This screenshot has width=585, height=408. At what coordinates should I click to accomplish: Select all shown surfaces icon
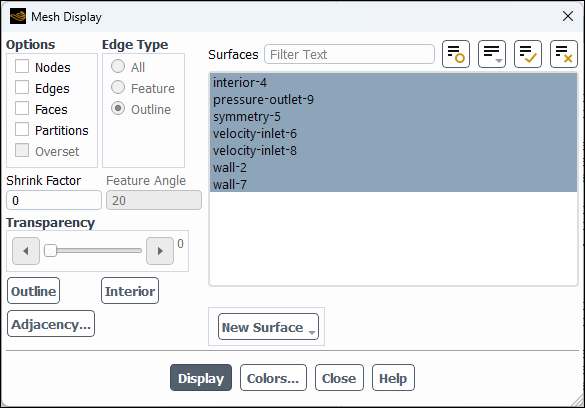point(528,54)
